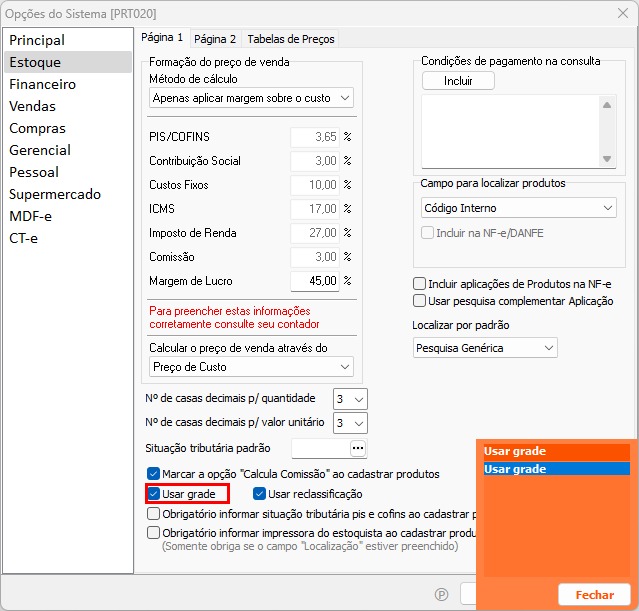Viewport: 639px width, 611px height.
Task: Click the Margem de Lucro input field
Action: [314, 281]
